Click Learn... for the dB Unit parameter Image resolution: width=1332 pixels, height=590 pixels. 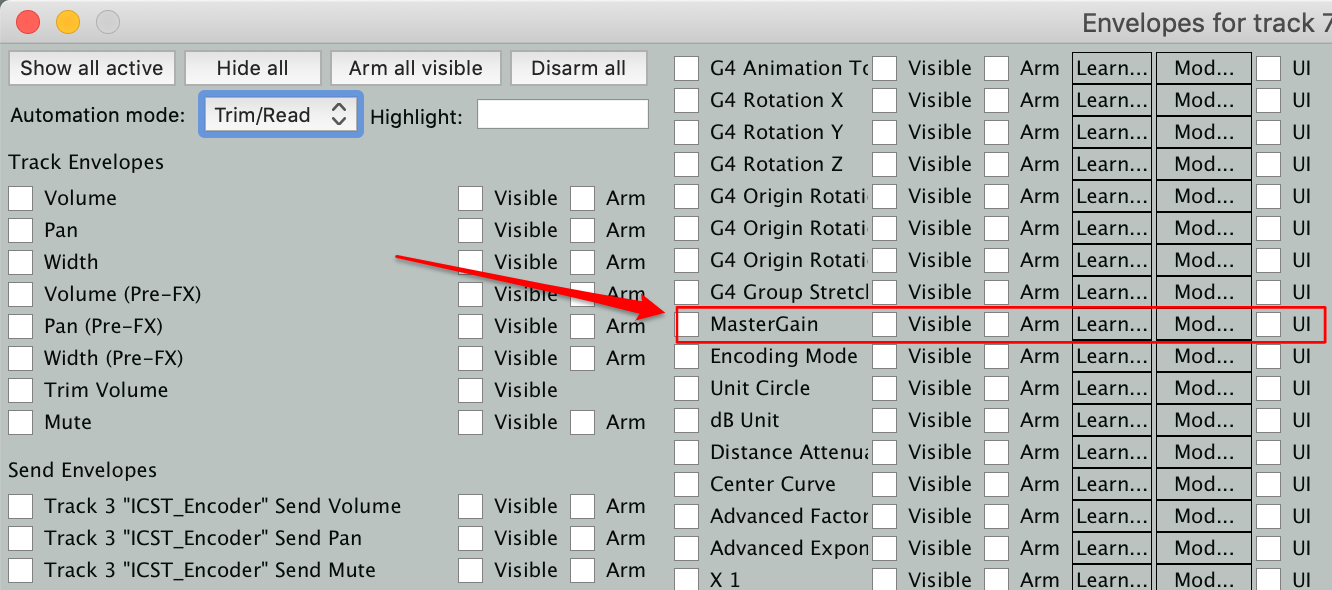click(1111, 420)
